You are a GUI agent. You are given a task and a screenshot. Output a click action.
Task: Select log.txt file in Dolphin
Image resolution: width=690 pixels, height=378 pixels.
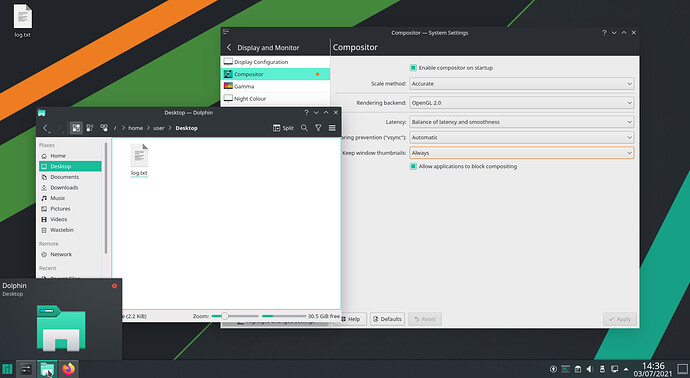point(139,160)
